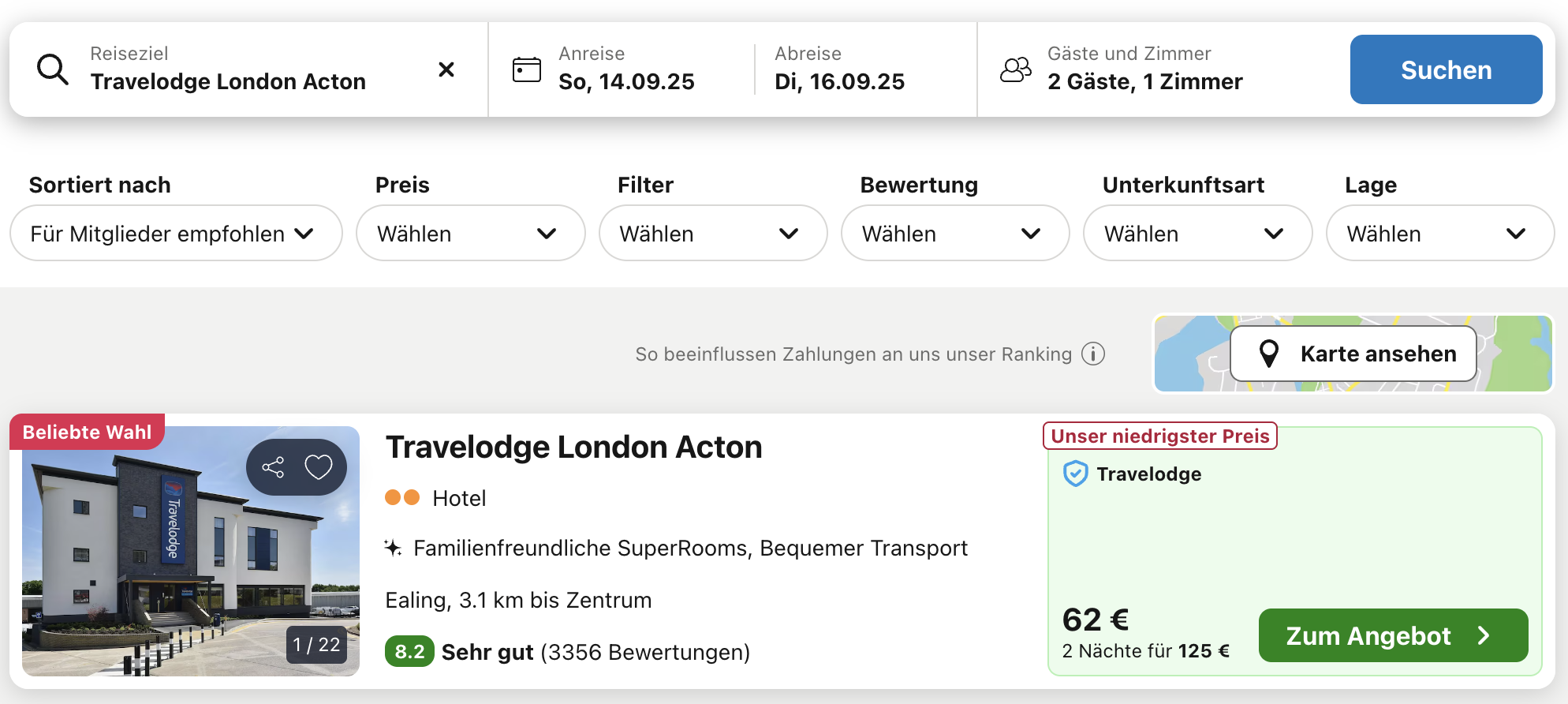Screen dimensions: 1568x704
Task: Add the Travelodge hotel to favorites
Action: tap(319, 467)
